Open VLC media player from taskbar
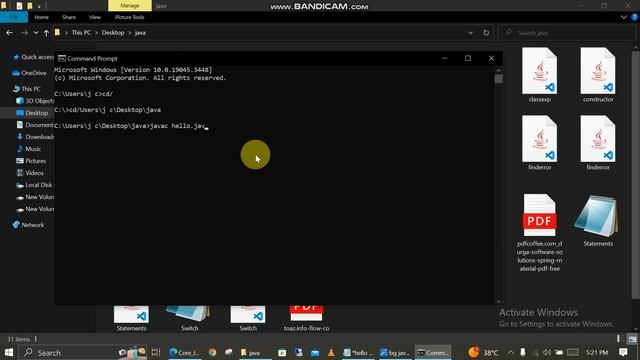Image resolution: width=640 pixels, height=360 pixels. click(331, 352)
